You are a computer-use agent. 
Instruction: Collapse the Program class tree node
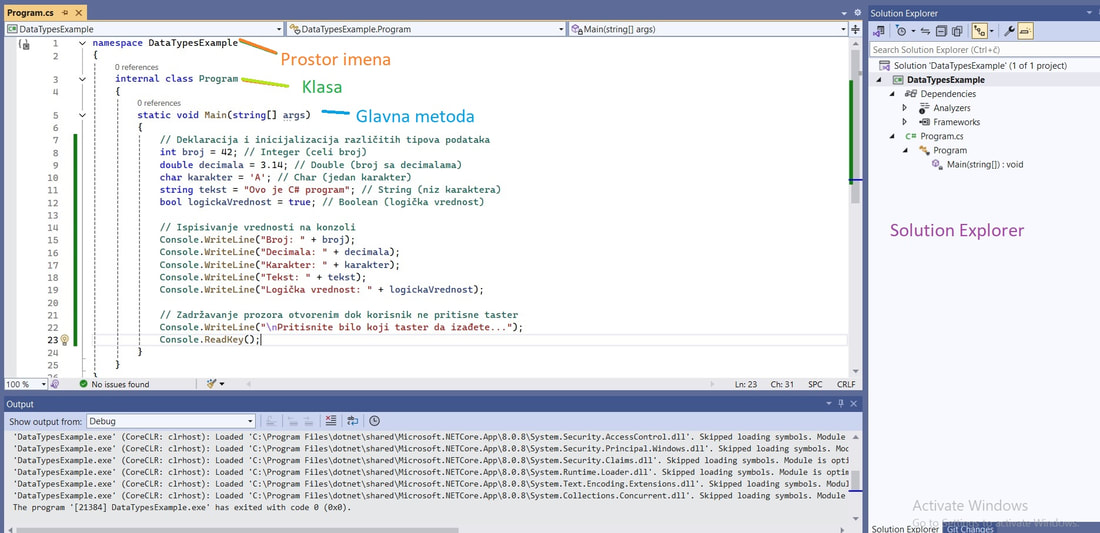pyautogui.click(x=905, y=150)
